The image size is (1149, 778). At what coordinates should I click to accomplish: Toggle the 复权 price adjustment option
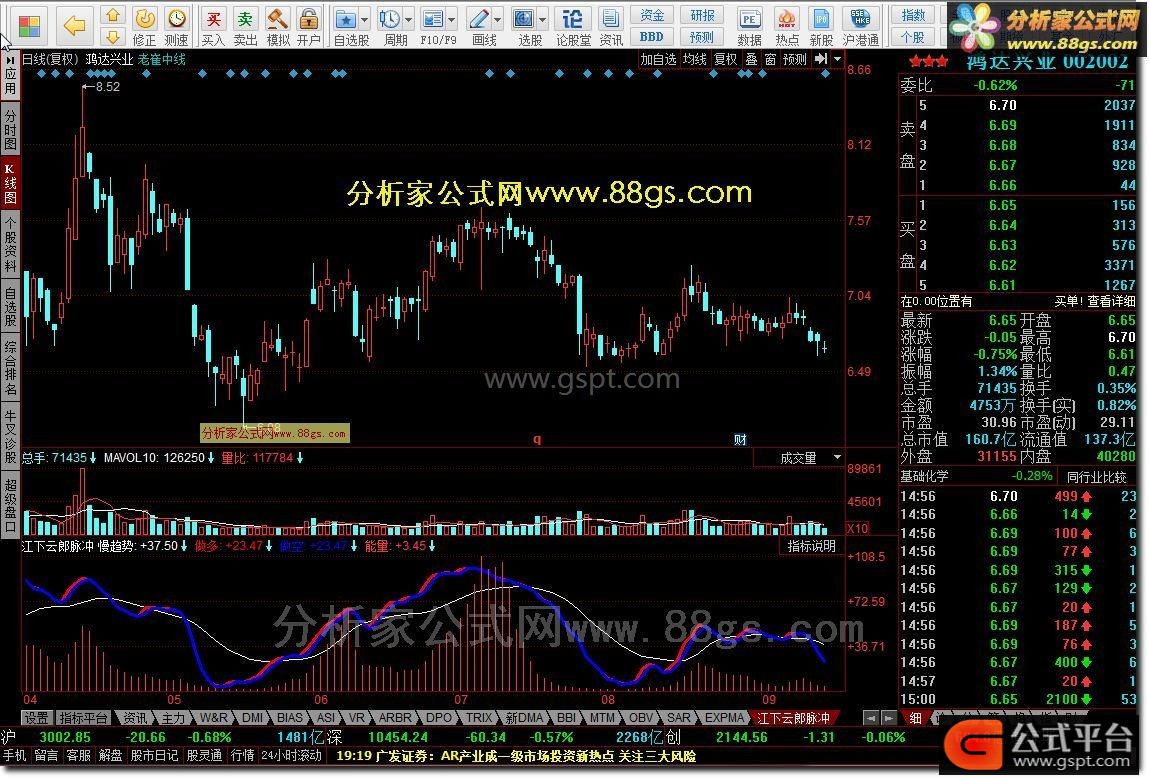coord(725,59)
